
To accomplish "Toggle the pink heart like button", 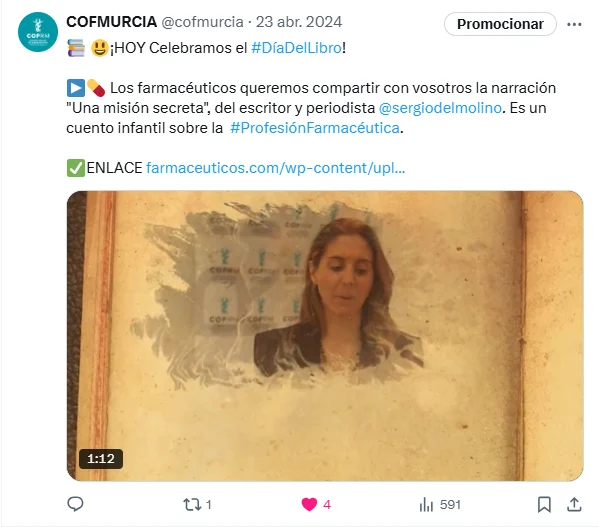I will pyautogui.click(x=309, y=504).
